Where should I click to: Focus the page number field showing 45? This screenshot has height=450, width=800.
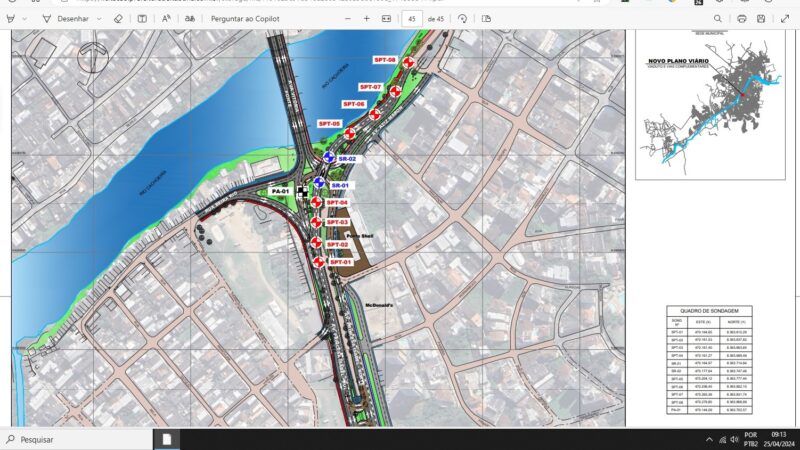[x=412, y=19]
